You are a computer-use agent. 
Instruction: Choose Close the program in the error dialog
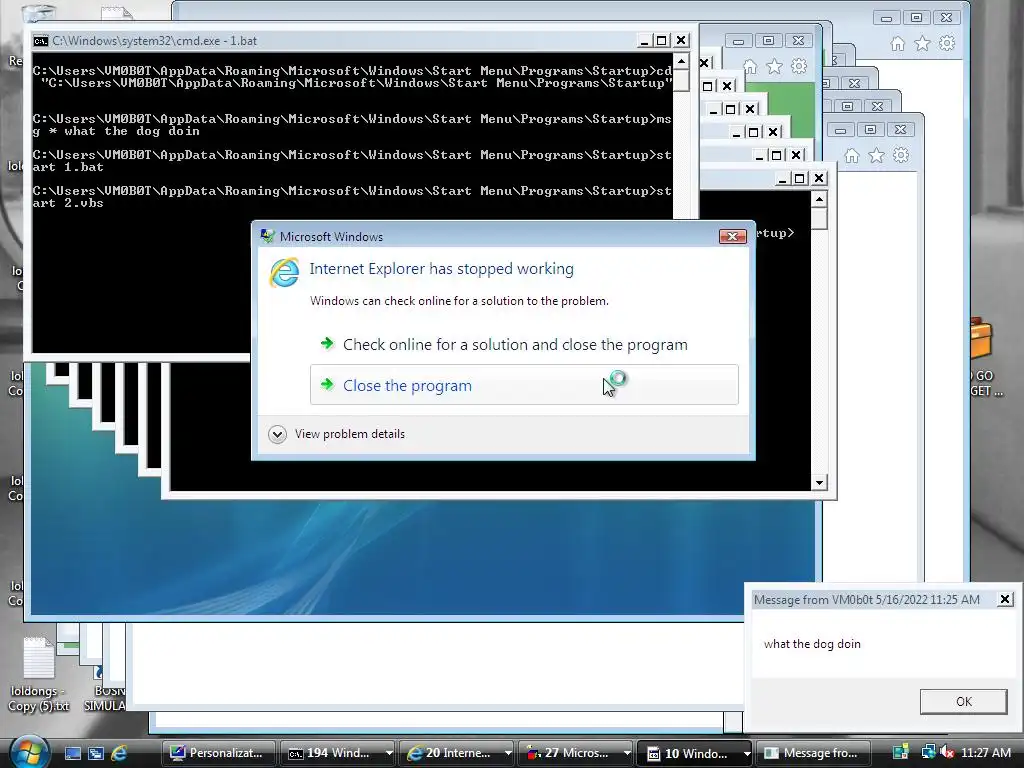(x=524, y=385)
